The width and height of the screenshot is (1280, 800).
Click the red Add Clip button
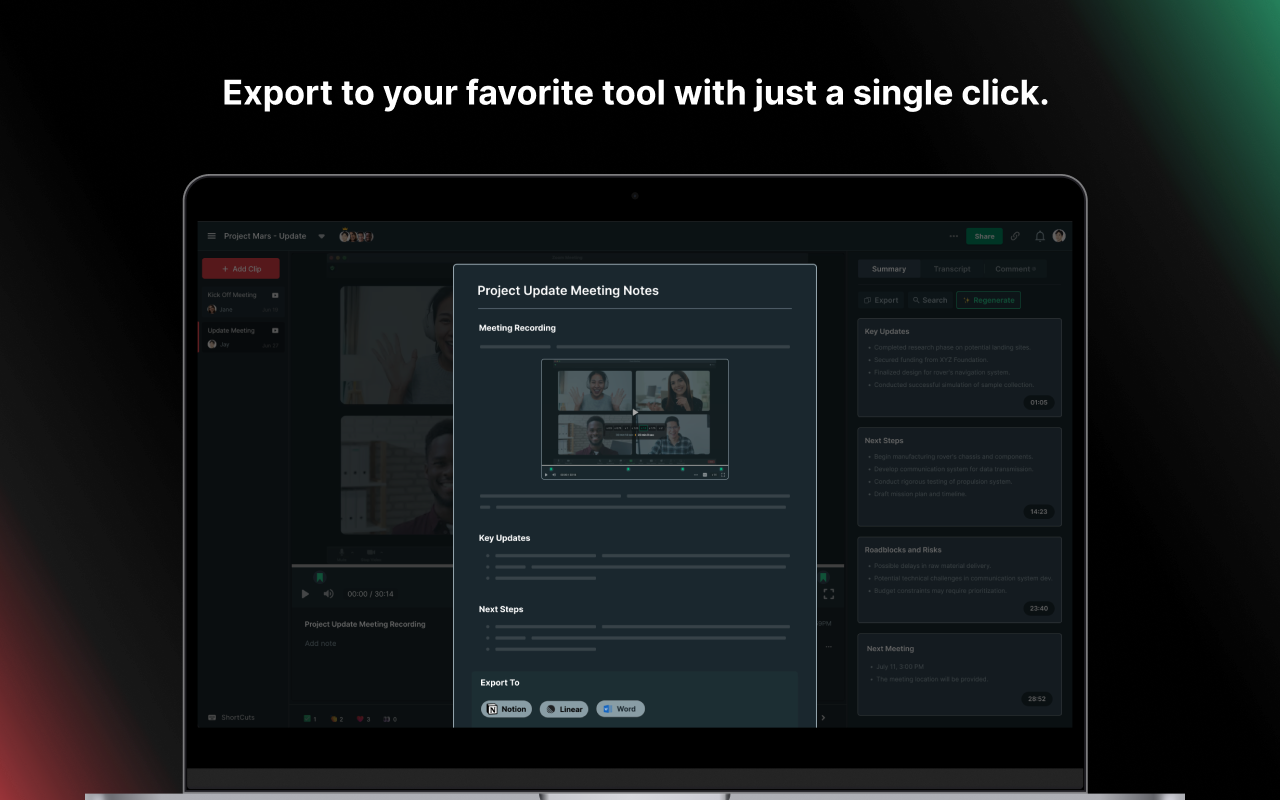pyautogui.click(x=241, y=268)
